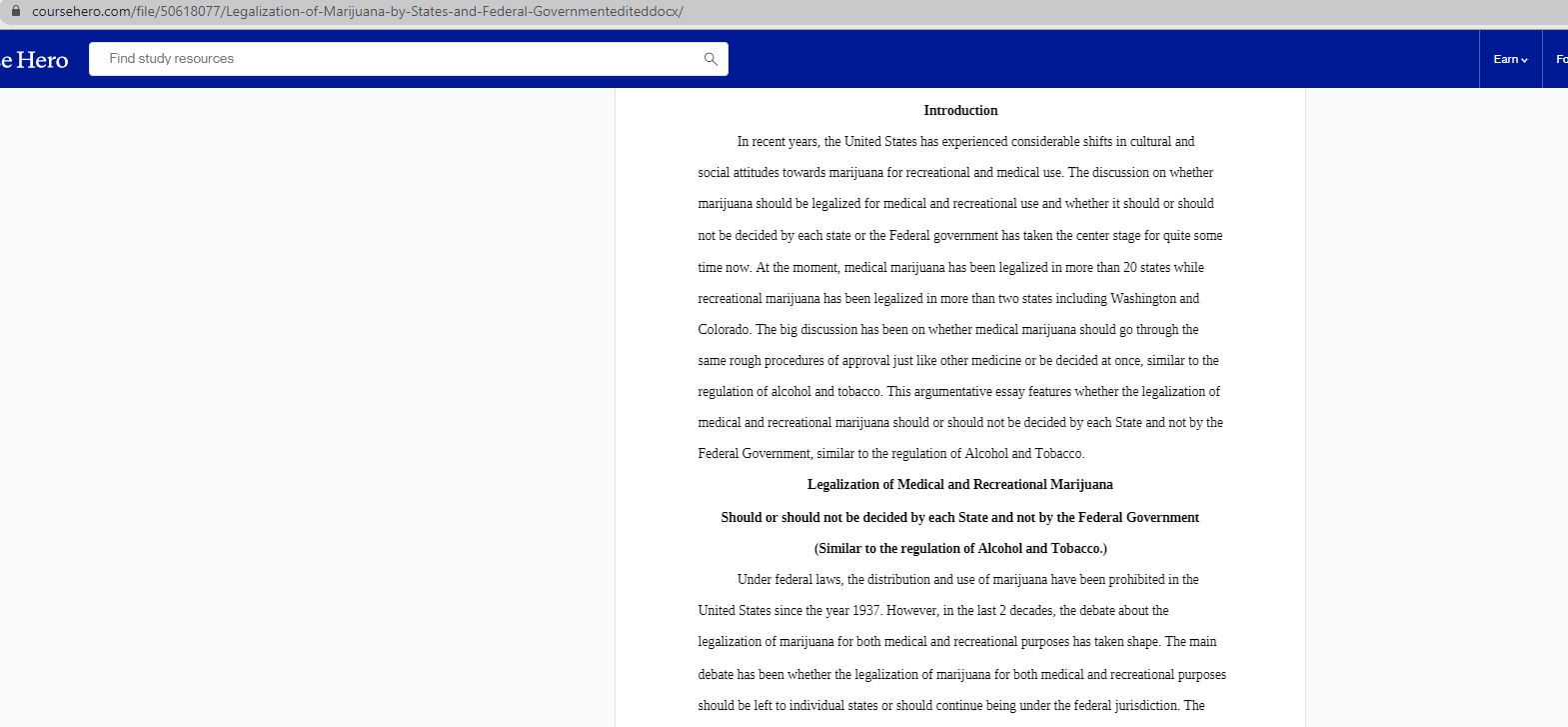Click the coursehero.com URL in address bar
The width and height of the screenshot is (1568, 727).
357,11
